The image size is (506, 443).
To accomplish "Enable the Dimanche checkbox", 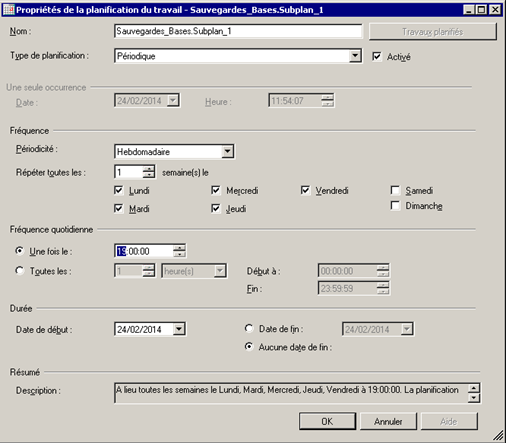I will point(395,206).
